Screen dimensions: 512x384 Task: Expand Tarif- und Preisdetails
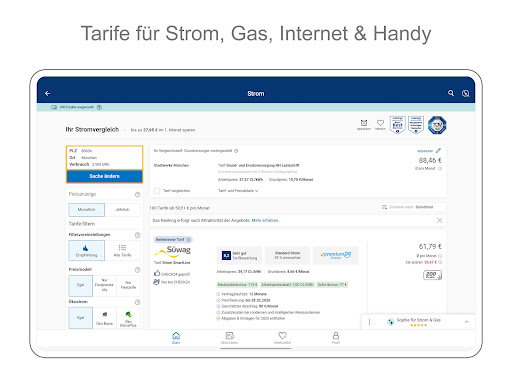coord(238,191)
